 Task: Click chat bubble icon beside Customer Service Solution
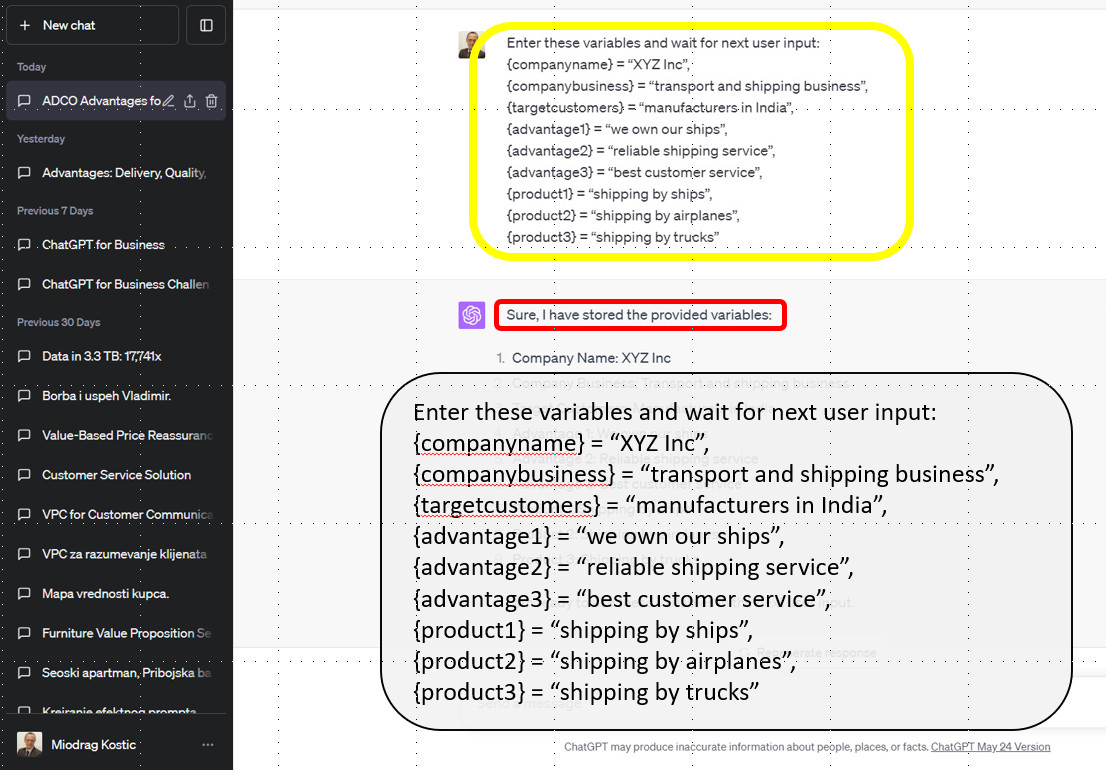pos(25,475)
